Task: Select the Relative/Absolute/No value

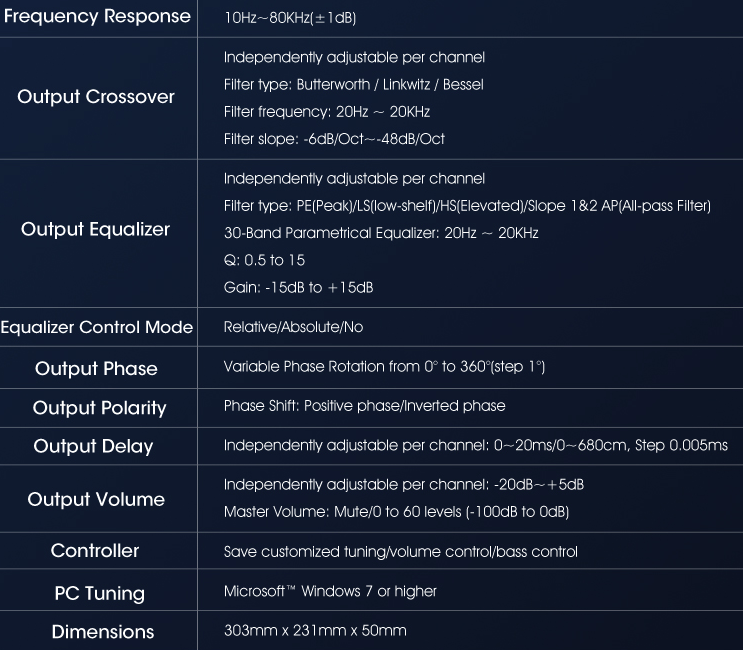Action: point(293,327)
